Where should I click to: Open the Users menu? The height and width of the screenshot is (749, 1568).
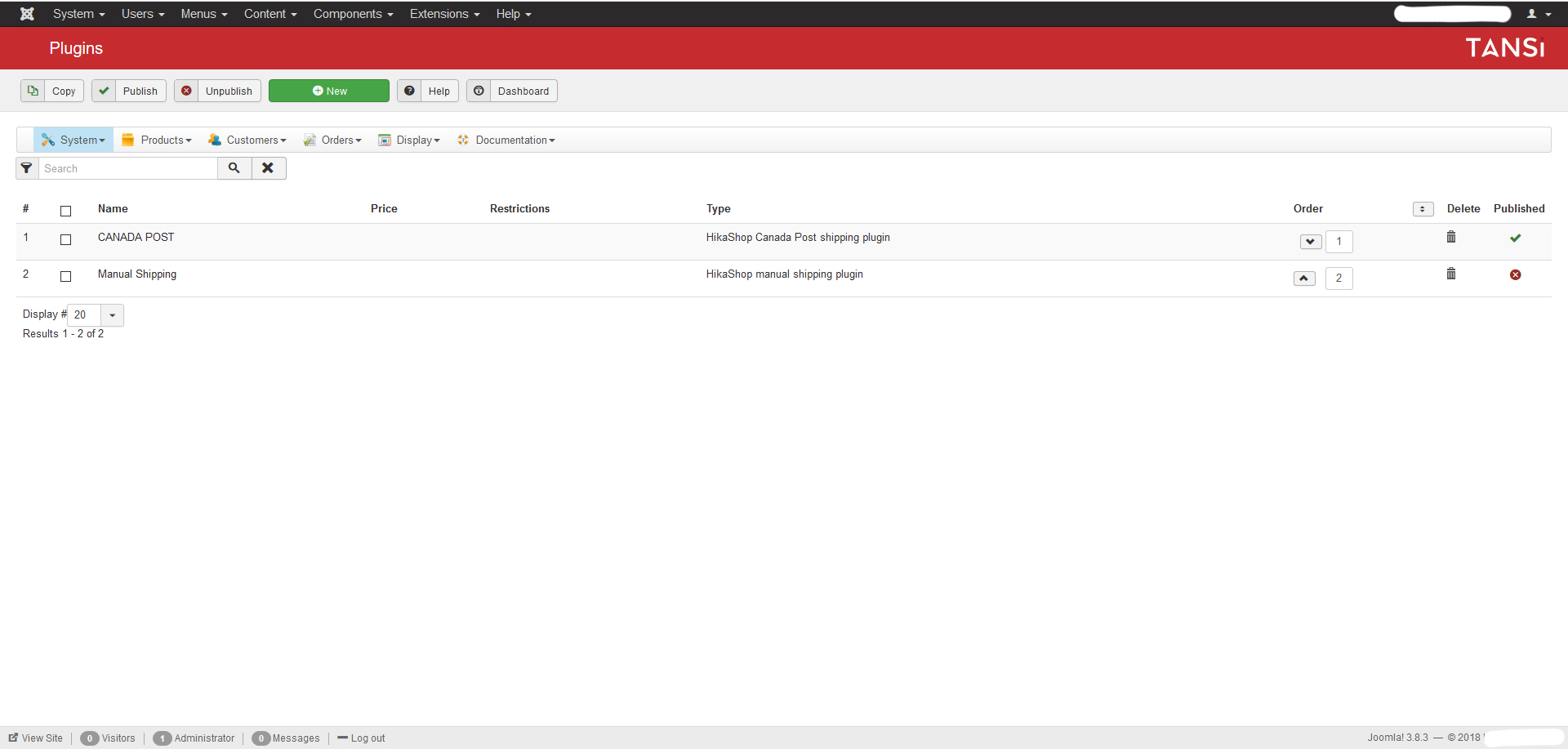(x=143, y=14)
